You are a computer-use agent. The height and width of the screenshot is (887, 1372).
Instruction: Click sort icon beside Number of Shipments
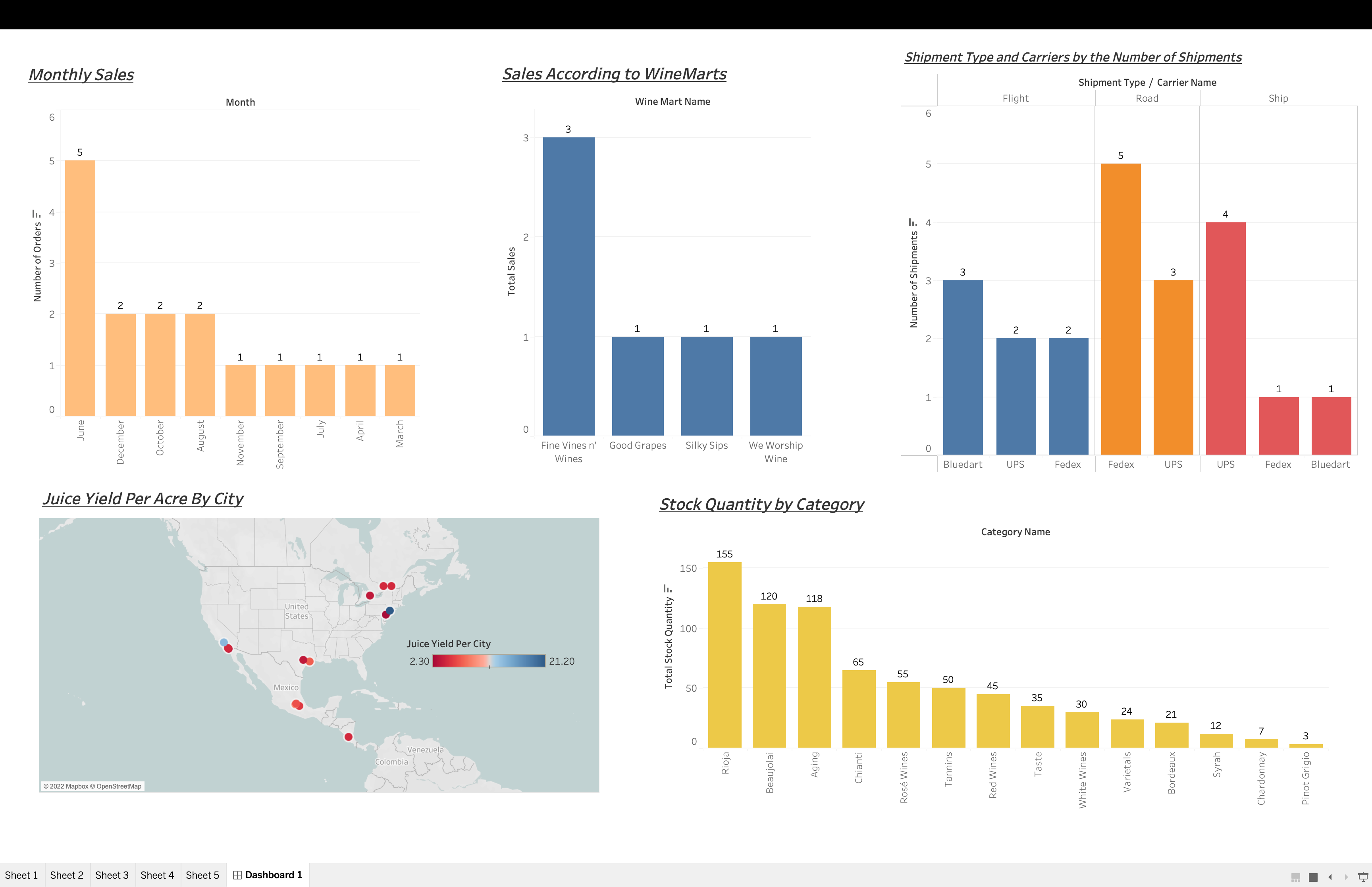913,222
